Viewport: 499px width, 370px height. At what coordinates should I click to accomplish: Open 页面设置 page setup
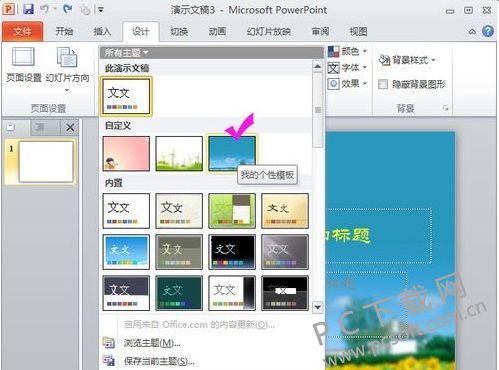(x=24, y=64)
